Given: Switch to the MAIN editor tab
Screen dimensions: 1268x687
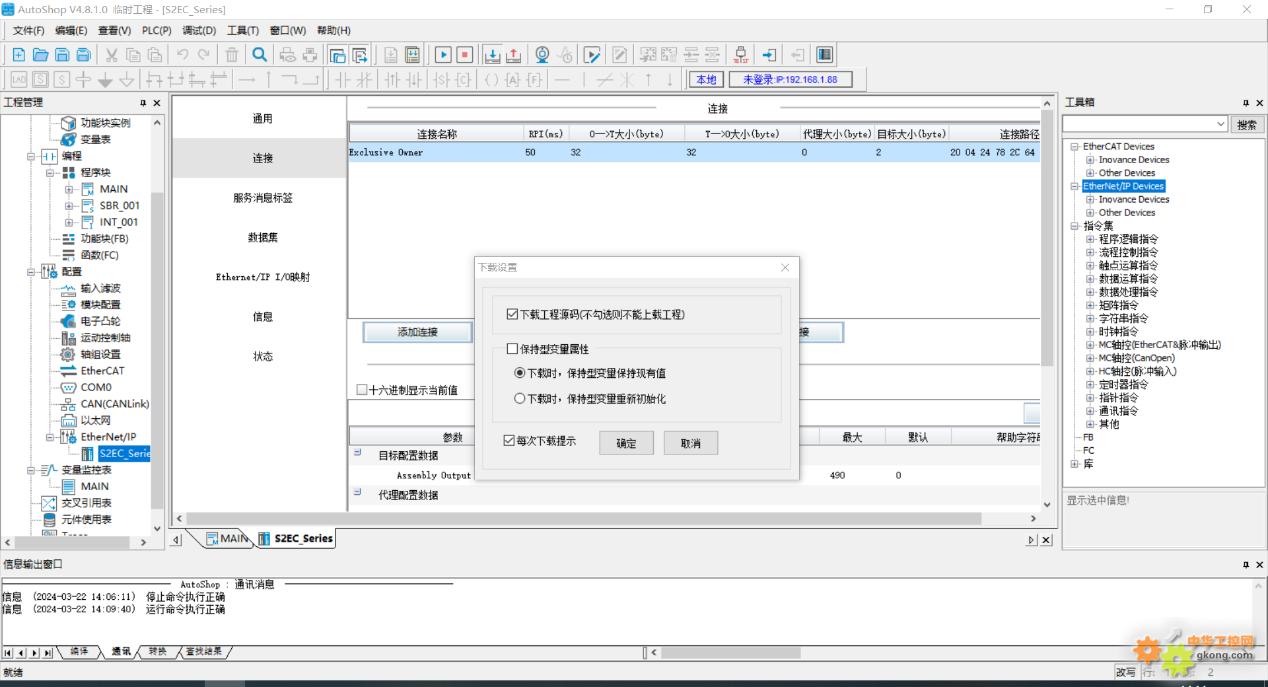Looking at the screenshot, I should point(228,539).
